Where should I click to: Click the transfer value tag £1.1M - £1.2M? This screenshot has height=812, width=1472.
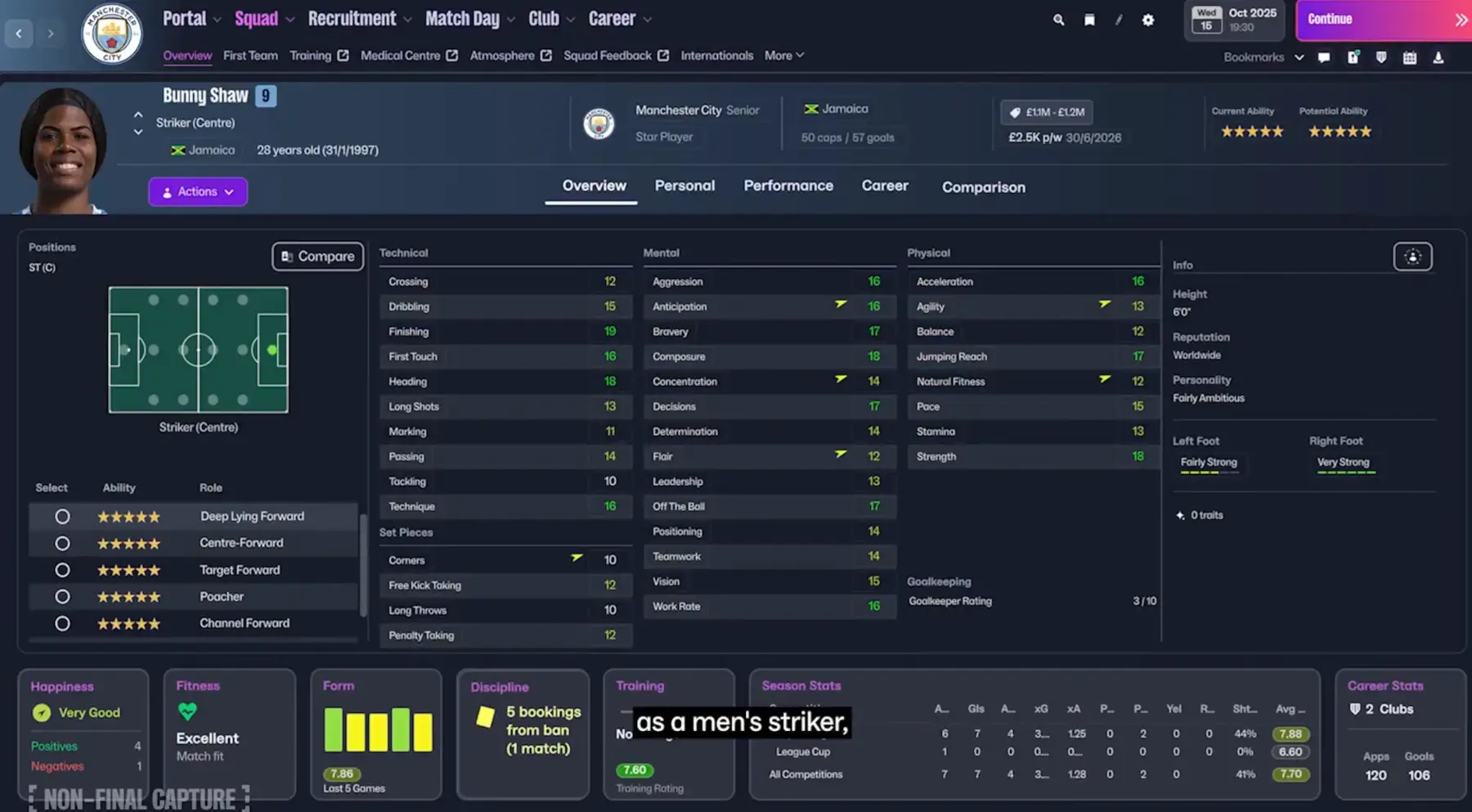[x=1047, y=112]
